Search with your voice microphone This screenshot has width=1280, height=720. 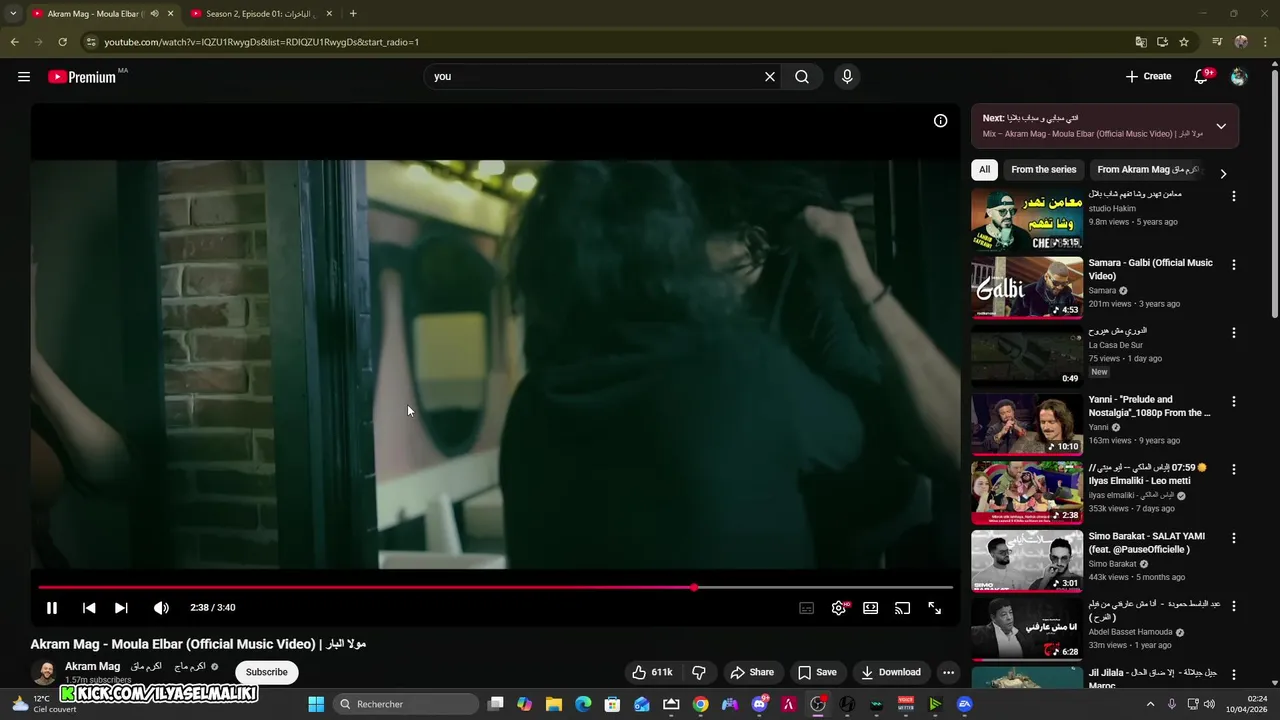[x=847, y=76]
